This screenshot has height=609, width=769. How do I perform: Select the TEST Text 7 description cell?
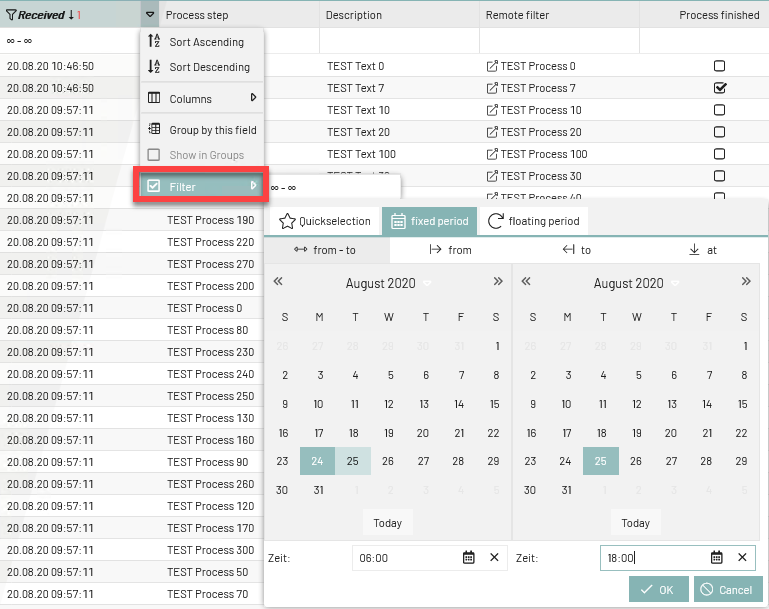[x=356, y=88]
